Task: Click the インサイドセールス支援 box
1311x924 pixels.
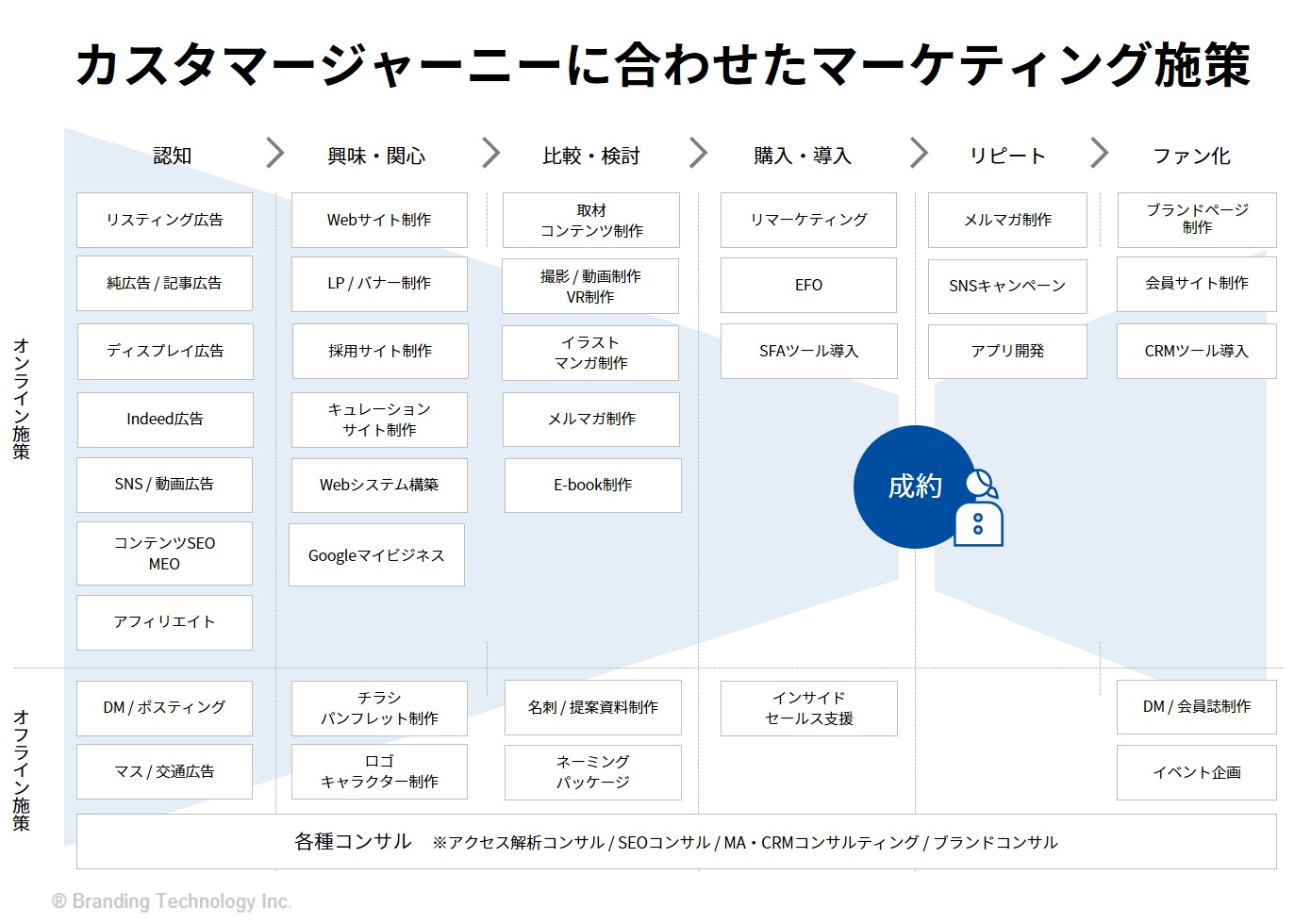Action: click(x=808, y=708)
